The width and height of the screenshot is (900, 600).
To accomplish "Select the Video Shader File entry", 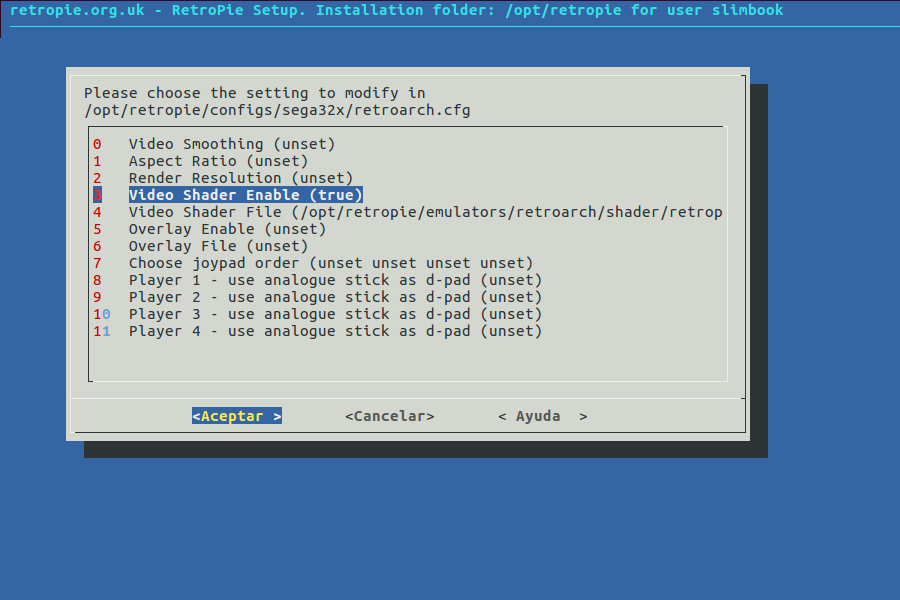I will tap(425, 212).
